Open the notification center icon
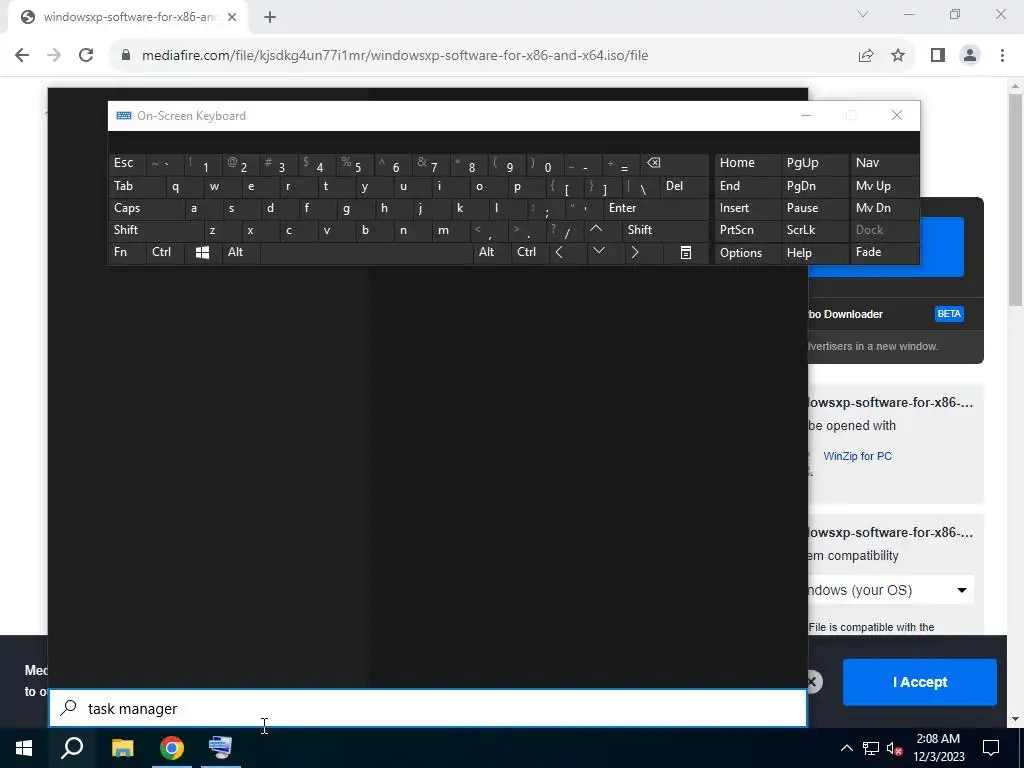 click(991, 748)
